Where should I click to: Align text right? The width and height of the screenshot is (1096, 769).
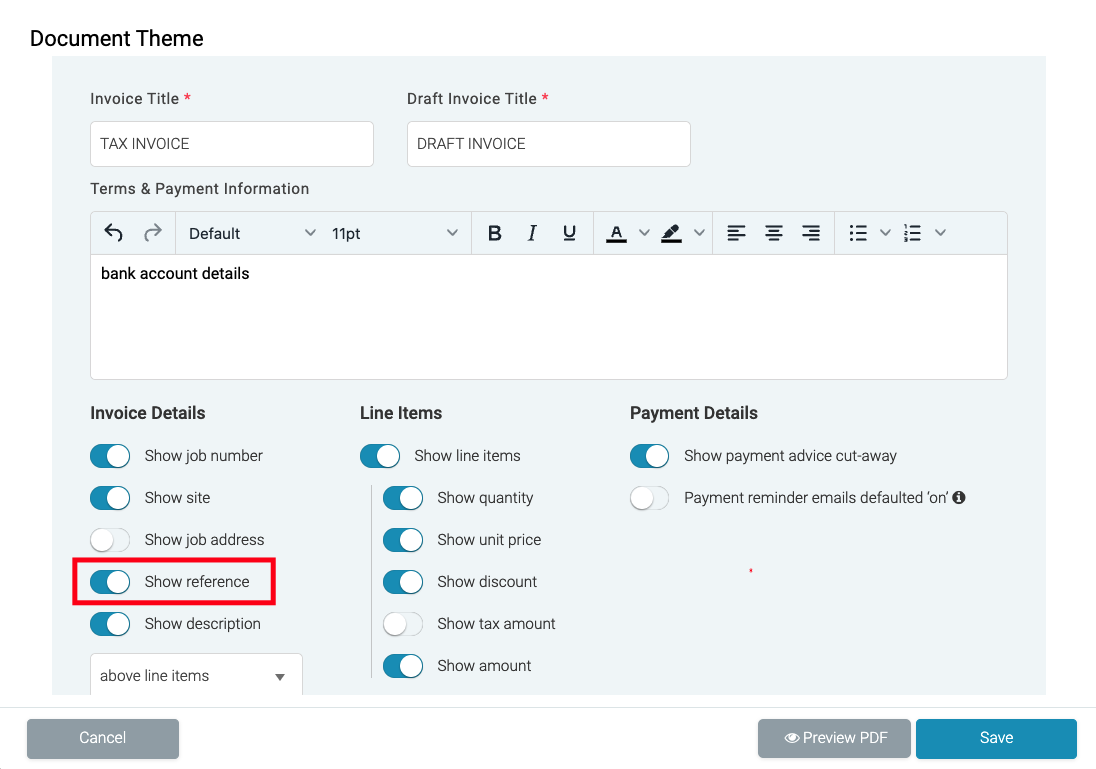click(x=811, y=233)
